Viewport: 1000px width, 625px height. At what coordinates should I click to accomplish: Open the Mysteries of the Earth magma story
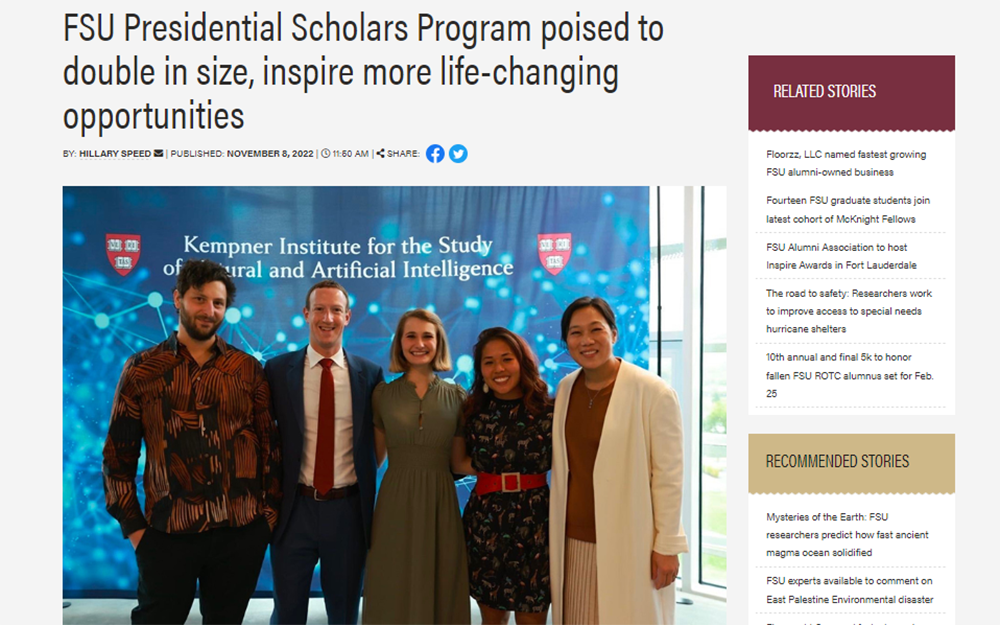coord(845,535)
